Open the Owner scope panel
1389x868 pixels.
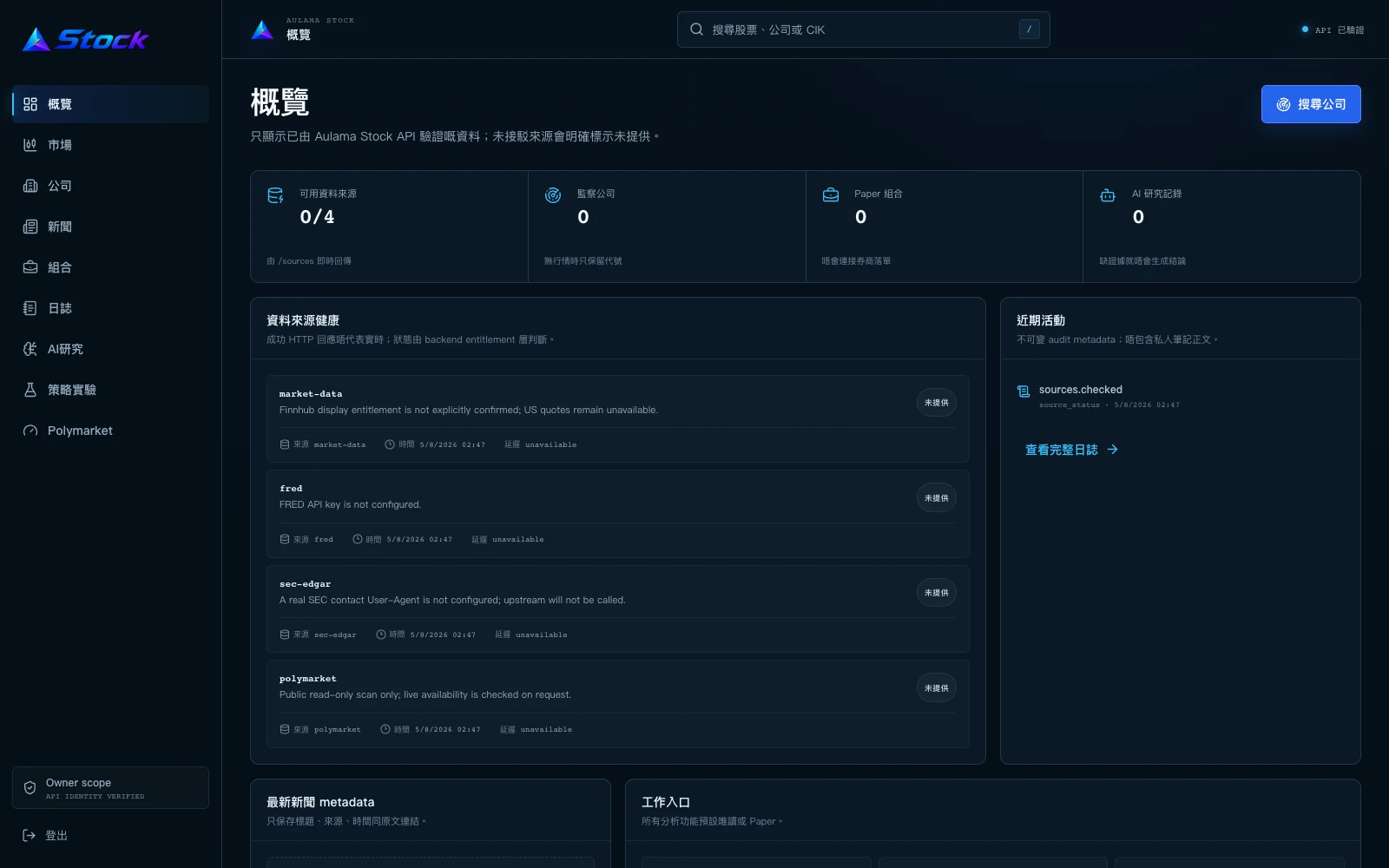110,788
